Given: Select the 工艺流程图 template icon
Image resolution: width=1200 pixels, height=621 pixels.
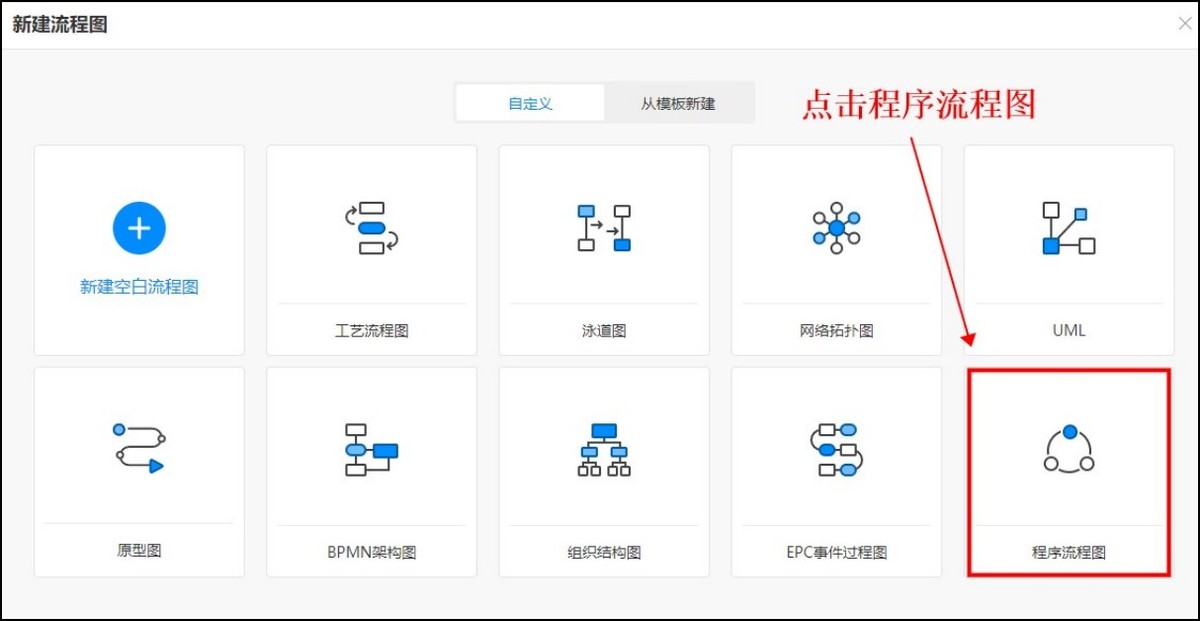Looking at the screenshot, I should click(x=371, y=228).
